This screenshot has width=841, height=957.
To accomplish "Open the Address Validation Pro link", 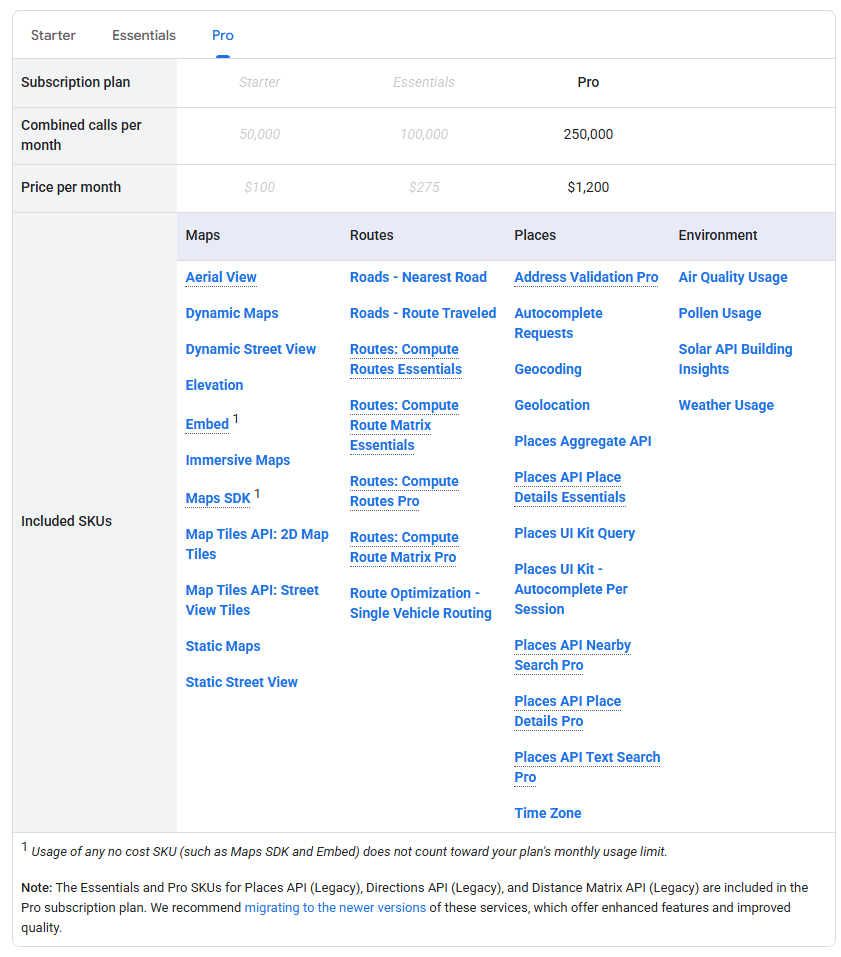I will click(x=586, y=277).
